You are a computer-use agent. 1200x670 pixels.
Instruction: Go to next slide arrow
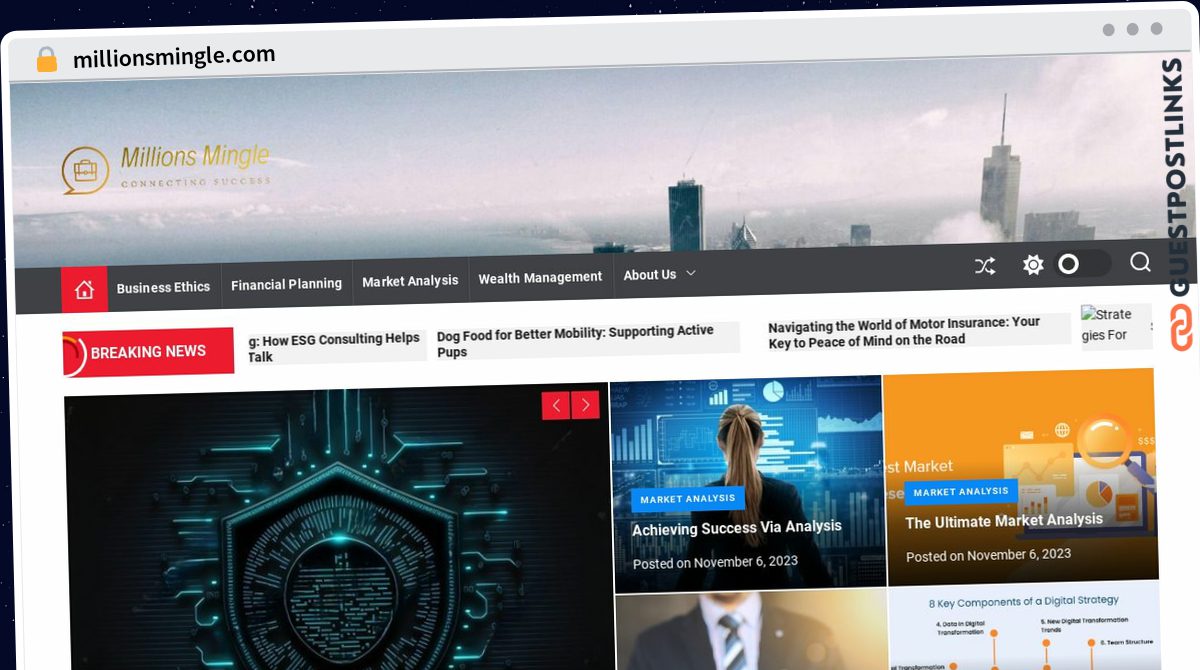[x=585, y=405]
